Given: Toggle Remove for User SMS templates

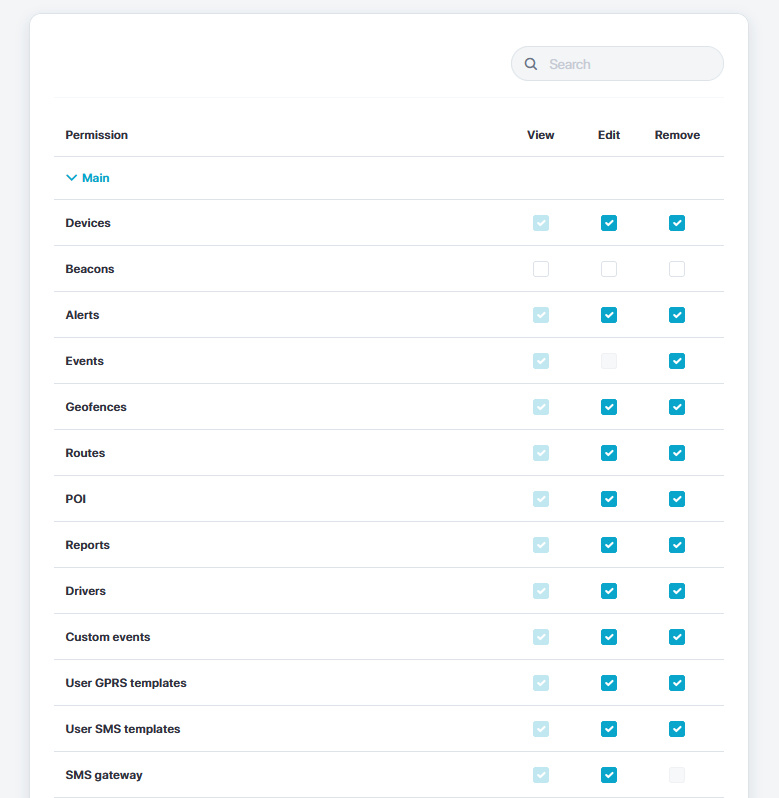Looking at the screenshot, I should 677,729.
